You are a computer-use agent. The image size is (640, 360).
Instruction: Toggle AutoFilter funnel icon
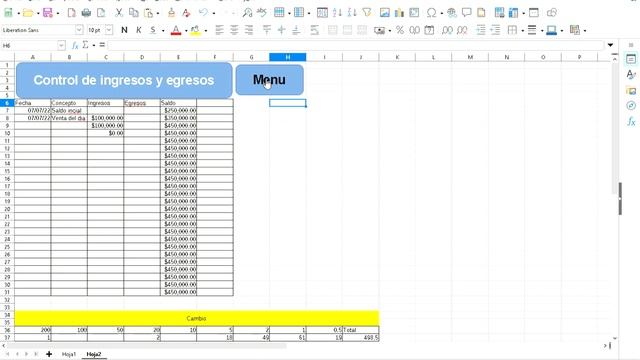tap(367, 13)
